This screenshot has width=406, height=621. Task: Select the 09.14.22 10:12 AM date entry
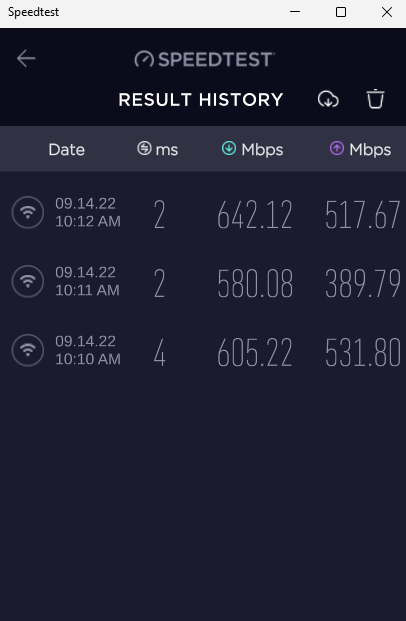point(88,212)
